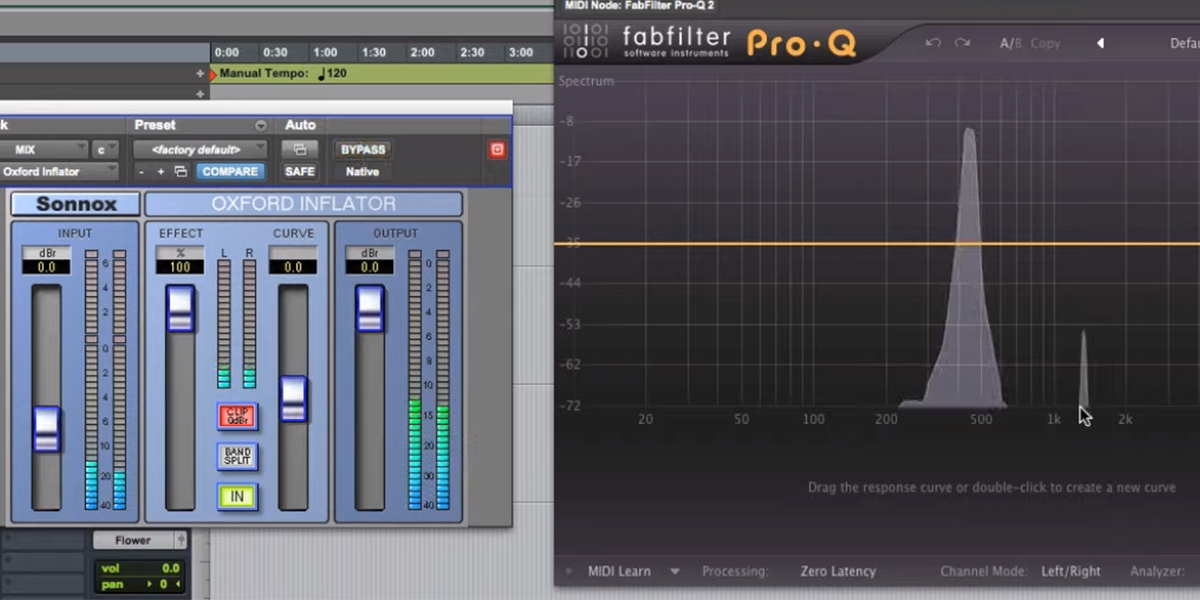This screenshot has width=1200, height=600.
Task: Click the red target window button
Action: point(497,150)
